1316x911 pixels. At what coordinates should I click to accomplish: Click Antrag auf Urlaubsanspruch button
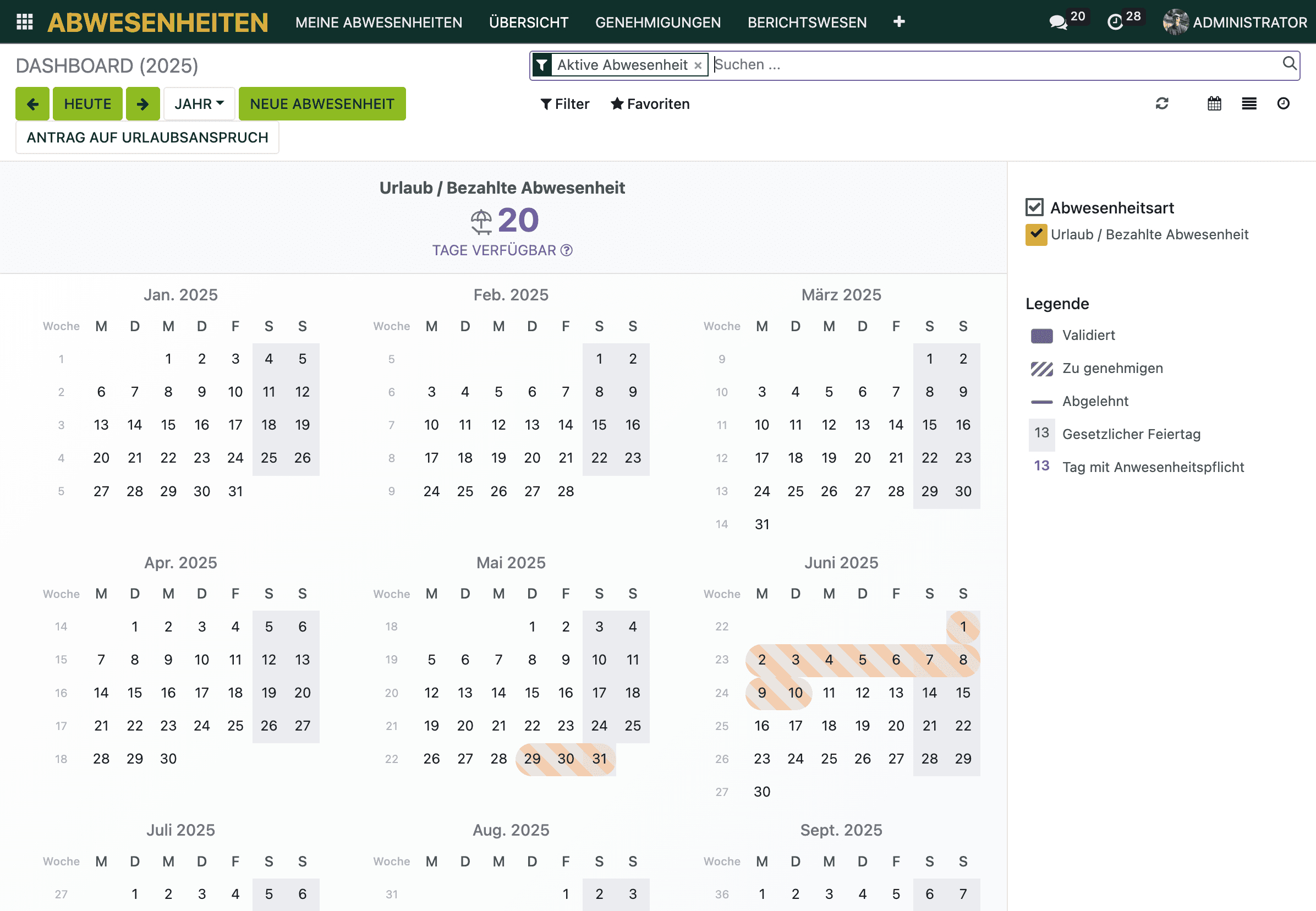pyautogui.click(x=147, y=138)
